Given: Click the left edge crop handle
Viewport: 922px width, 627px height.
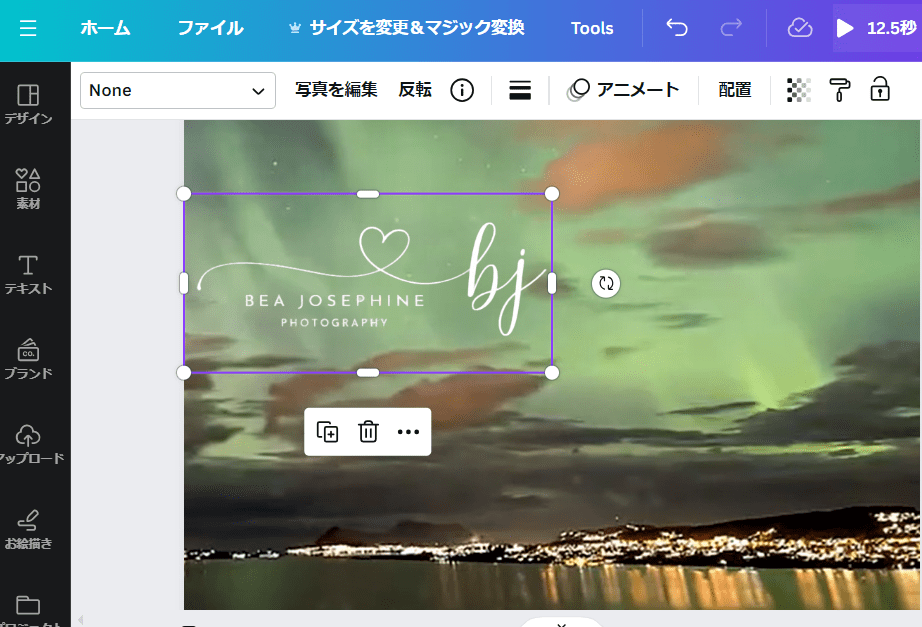Looking at the screenshot, I should tap(184, 283).
